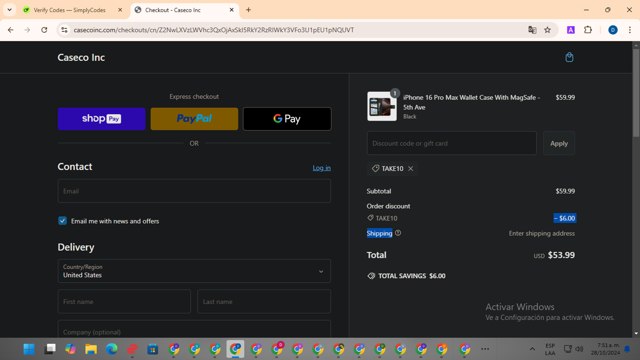
Task: Go forward in browser history
Action: coord(27,30)
